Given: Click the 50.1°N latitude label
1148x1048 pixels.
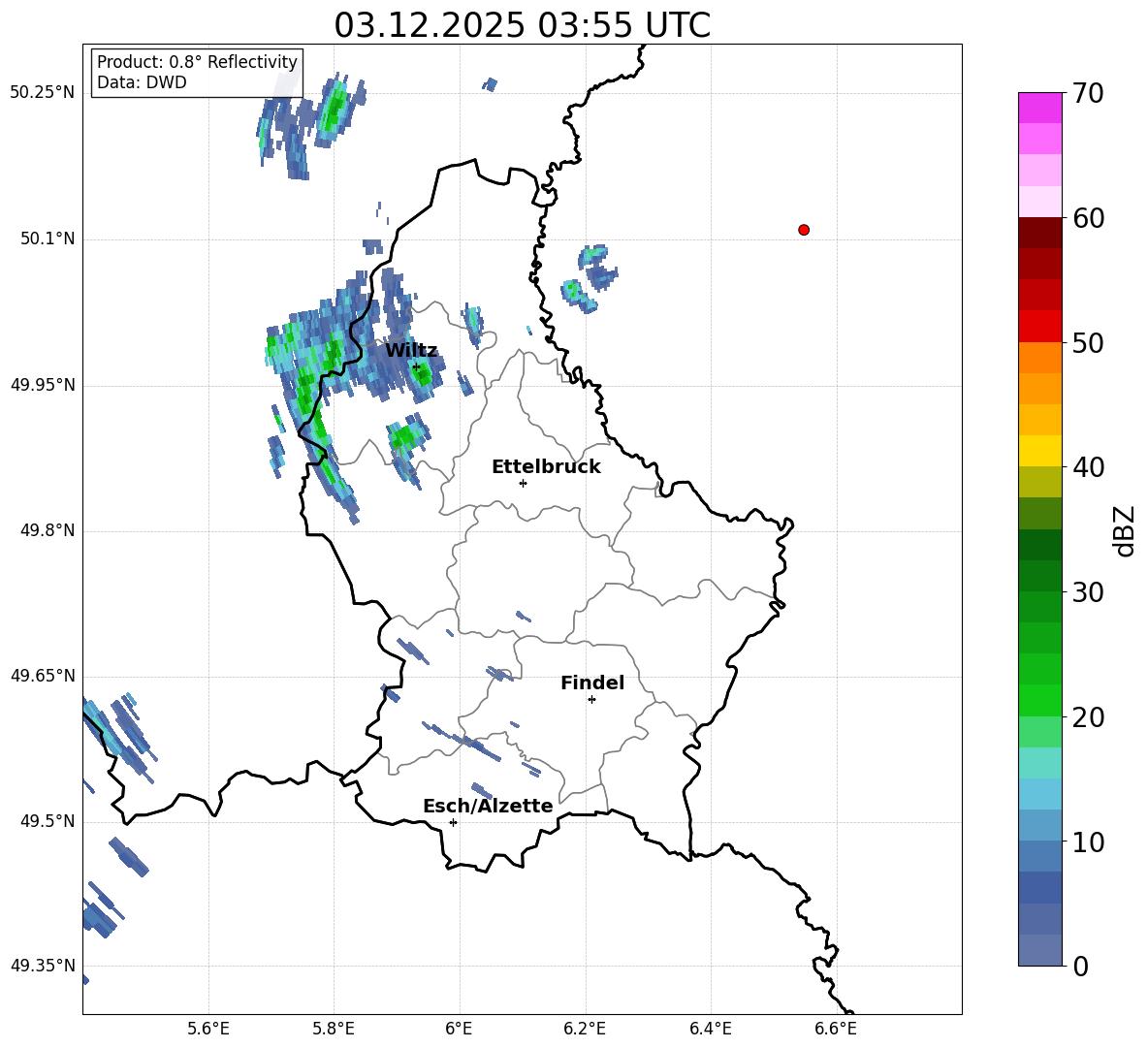Looking at the screenshot, I should pyautogui.click(x=48, y=238).
